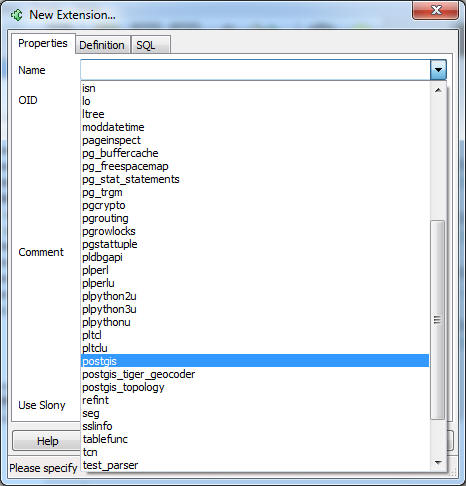Collapse the Name dropdown with its arrow
The width and height of the screenshot is (466, 486).
coord(438,70)
